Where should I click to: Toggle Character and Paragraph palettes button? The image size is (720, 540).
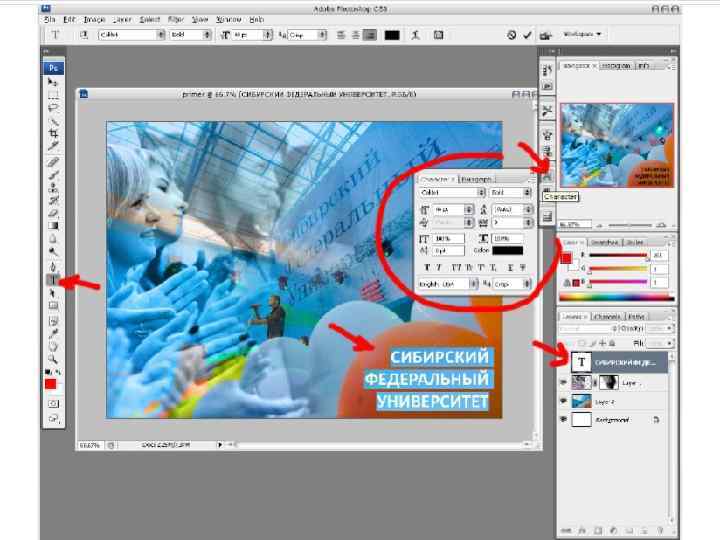pyautogui.click(x=439, y=35)
